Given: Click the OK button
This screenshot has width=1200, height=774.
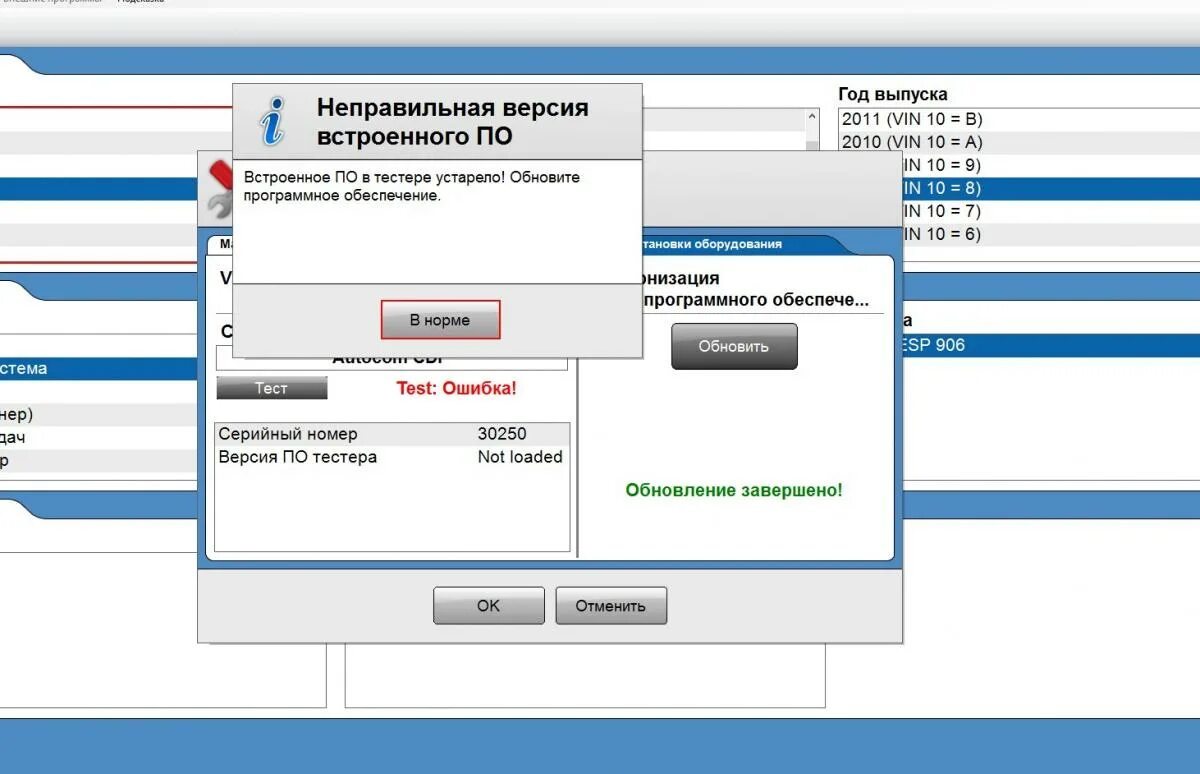Looking at the screenshot, I should pyautogui.click(x=488, y=605).
